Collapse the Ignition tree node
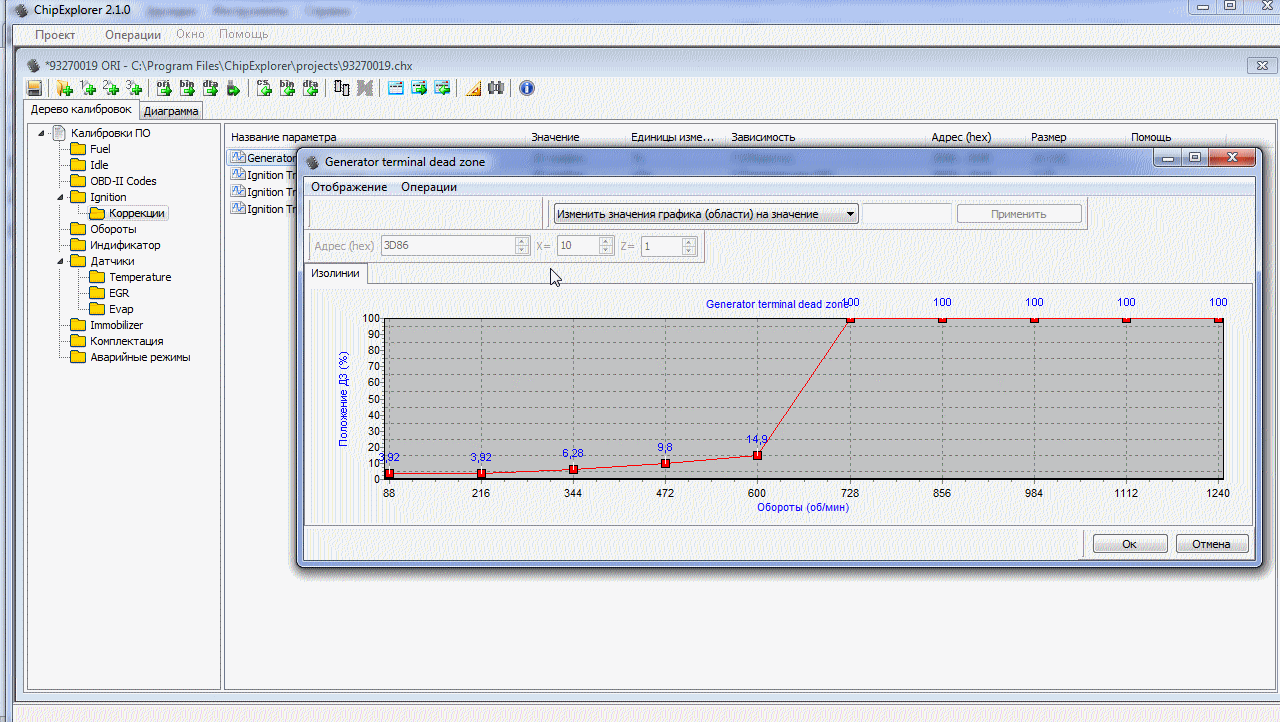Screen dimensions: 1280x722 tap(60, 197)
